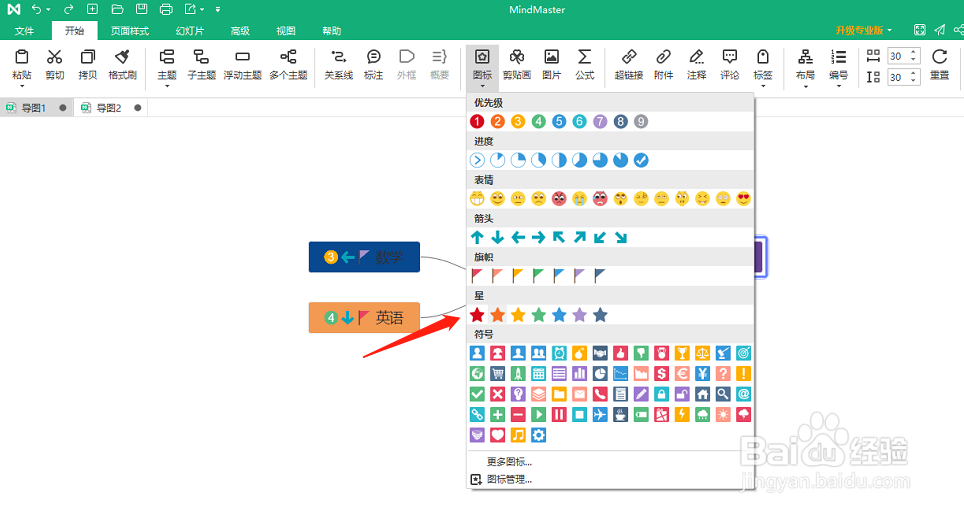Expand the Numbering (编号) dropdown
964x515 pixels.
(839, 85)
